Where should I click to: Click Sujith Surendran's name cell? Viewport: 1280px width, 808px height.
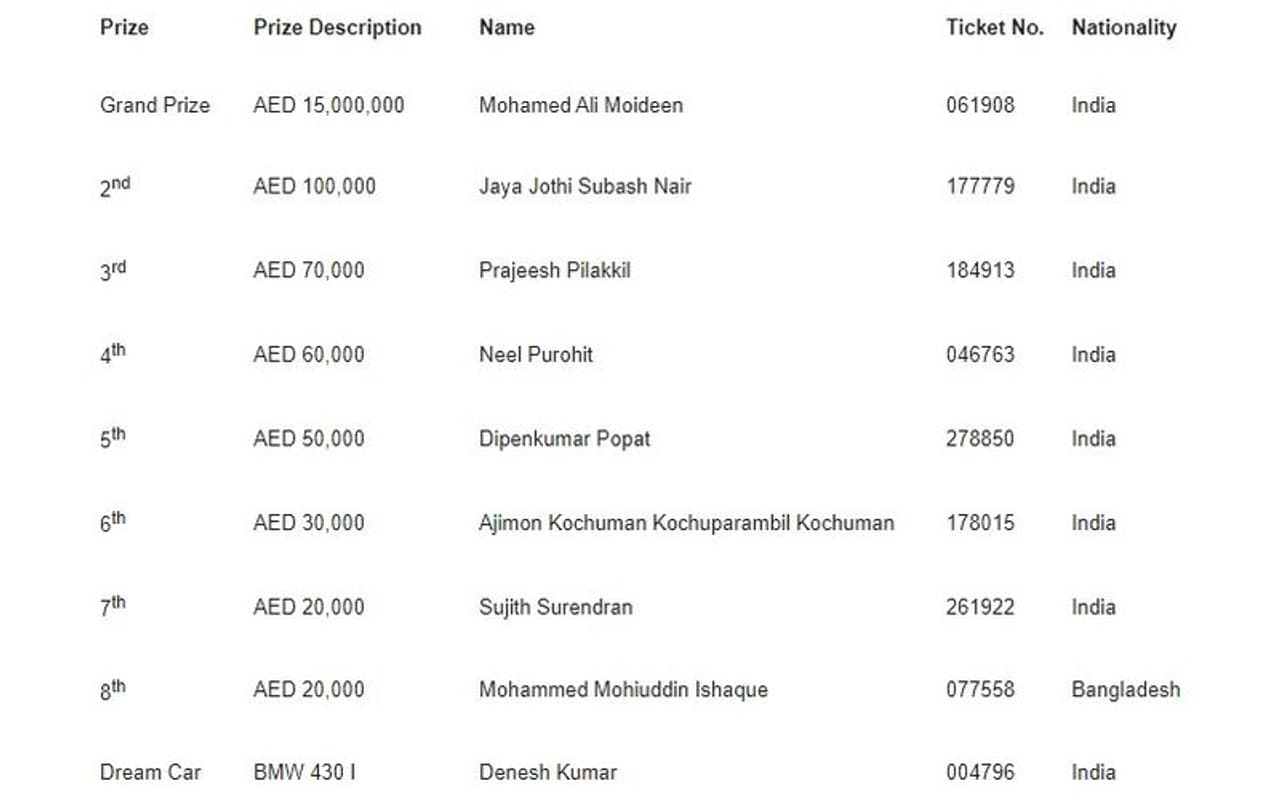click(555, 607)
